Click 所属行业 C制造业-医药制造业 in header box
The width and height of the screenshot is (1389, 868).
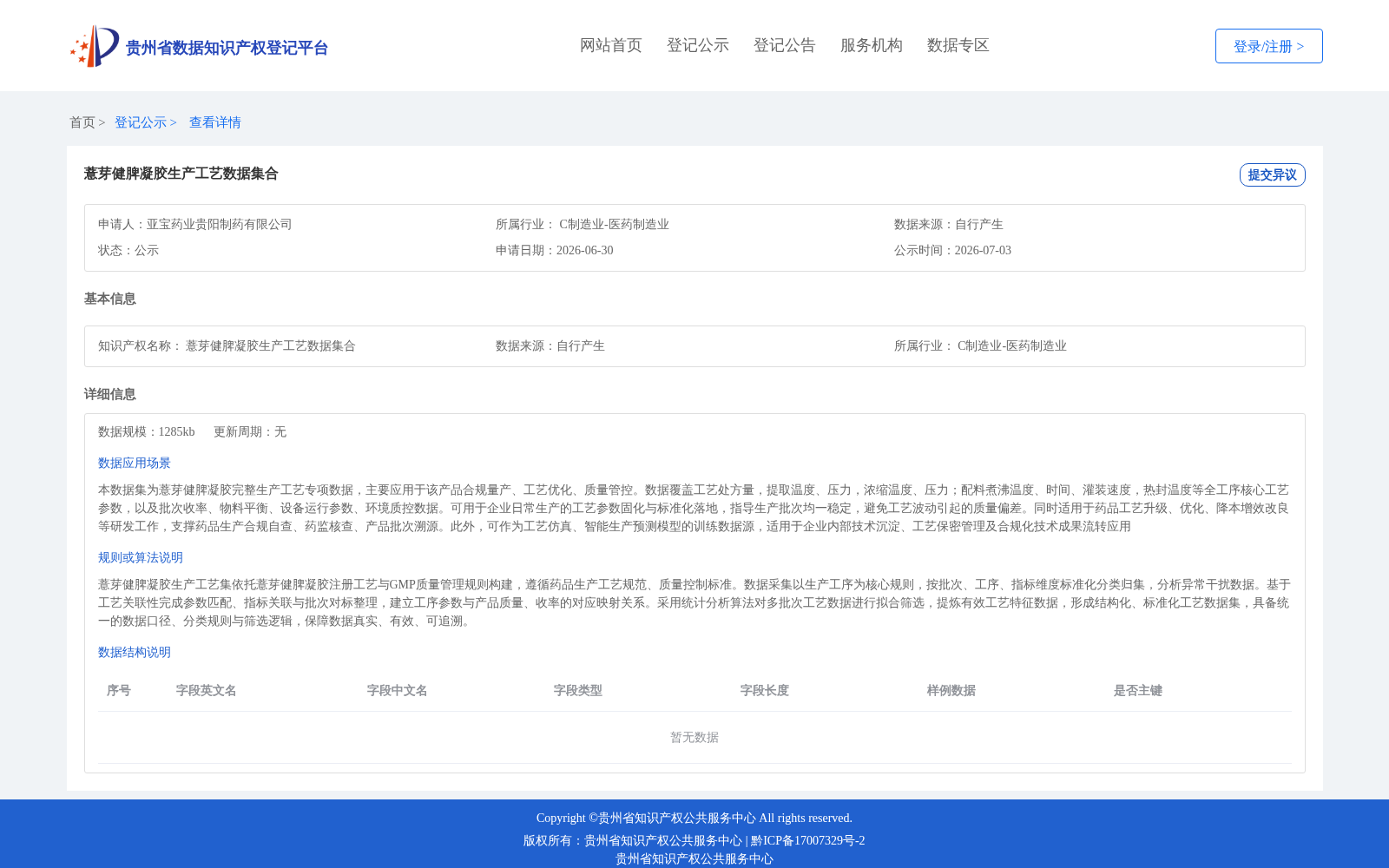click(583, 224)
